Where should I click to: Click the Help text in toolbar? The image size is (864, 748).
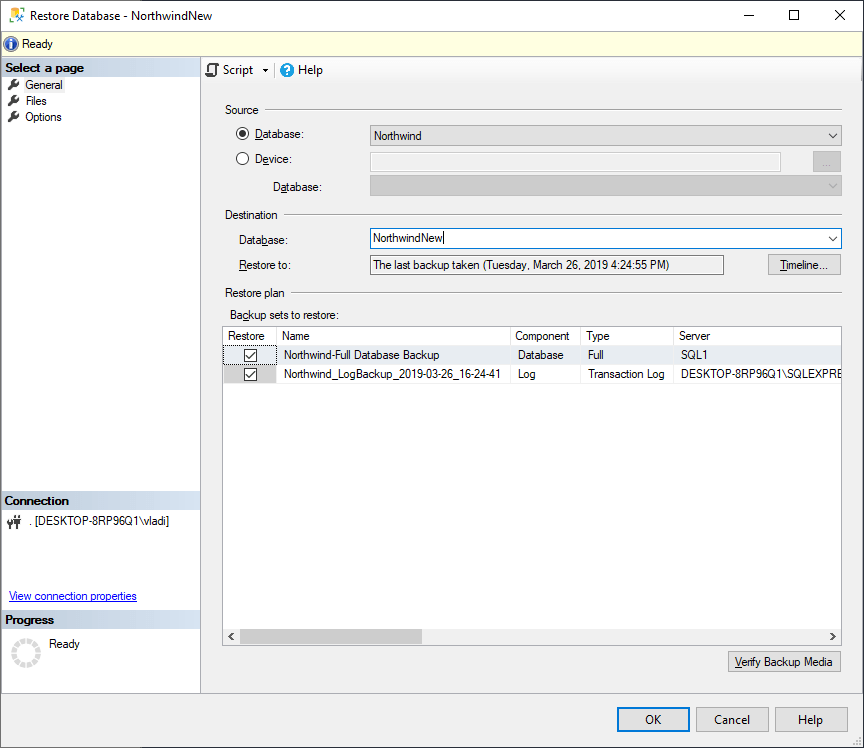click(x=310, y=70)
